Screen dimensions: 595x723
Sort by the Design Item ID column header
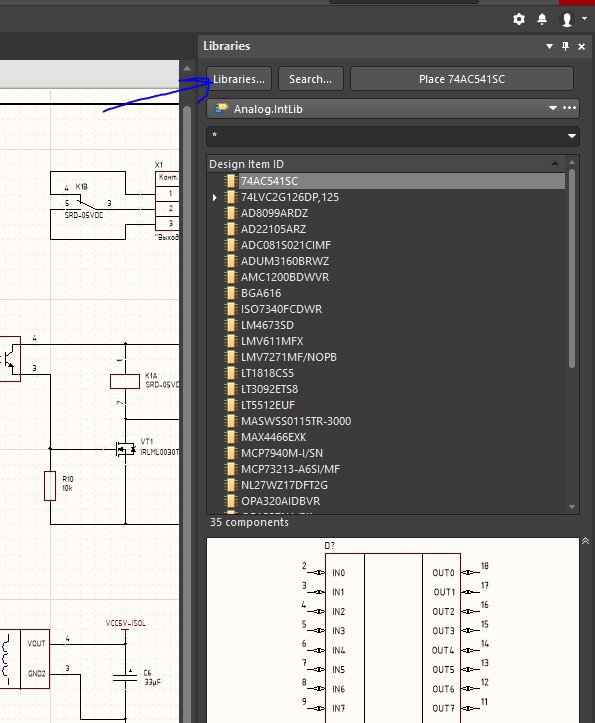tap(384, 164)
